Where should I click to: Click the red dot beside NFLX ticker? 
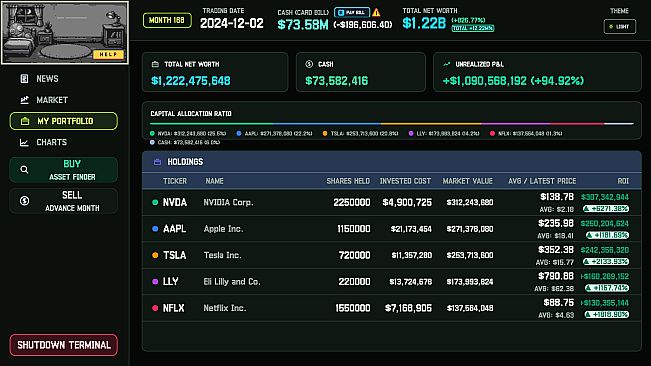click(x=155, y=308)
